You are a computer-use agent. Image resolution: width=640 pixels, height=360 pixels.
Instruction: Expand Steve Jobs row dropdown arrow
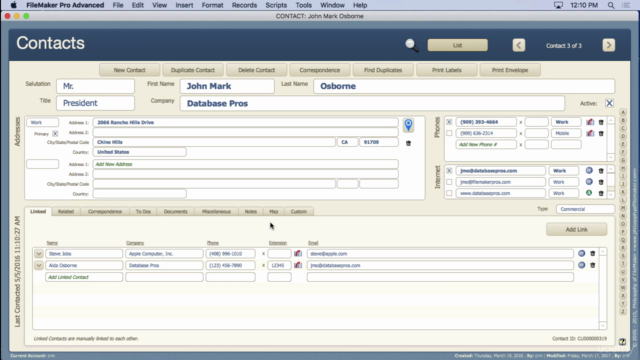(38, 253)
